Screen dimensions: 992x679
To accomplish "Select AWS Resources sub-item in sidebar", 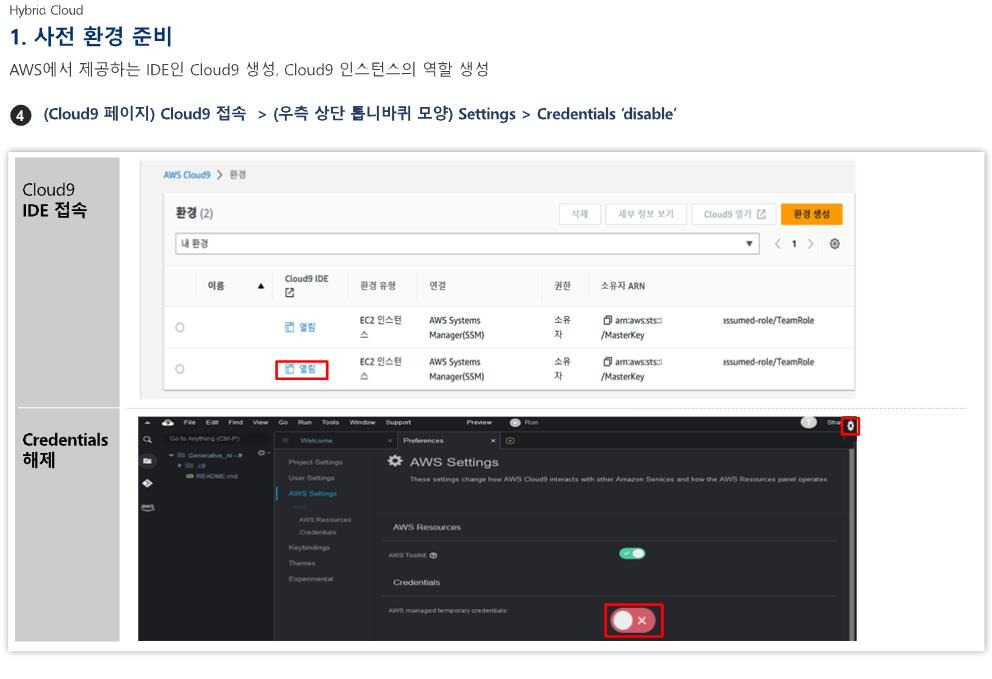I will pos(325,520).
